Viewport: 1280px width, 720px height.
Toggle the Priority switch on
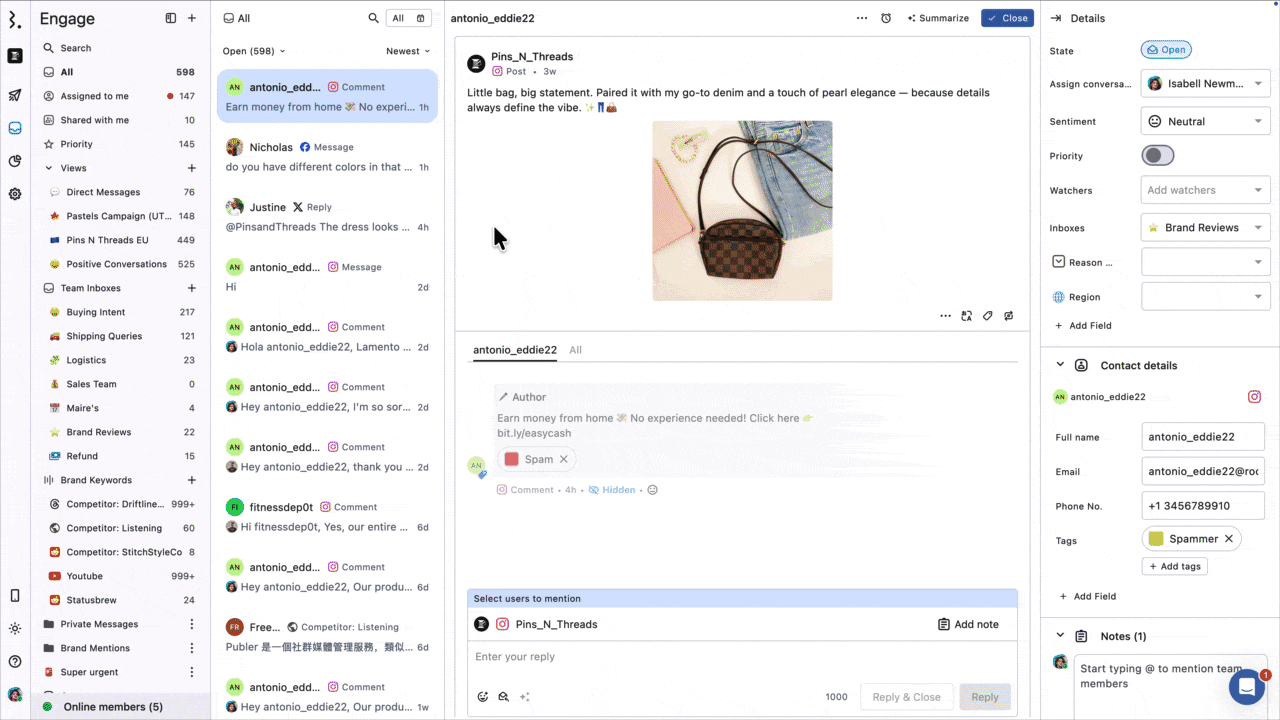pyautogui.click(x=1158, y=156)
